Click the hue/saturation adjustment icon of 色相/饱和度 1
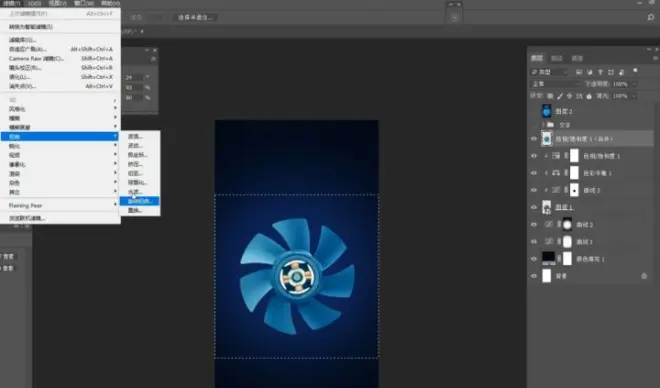 [556, 156]
